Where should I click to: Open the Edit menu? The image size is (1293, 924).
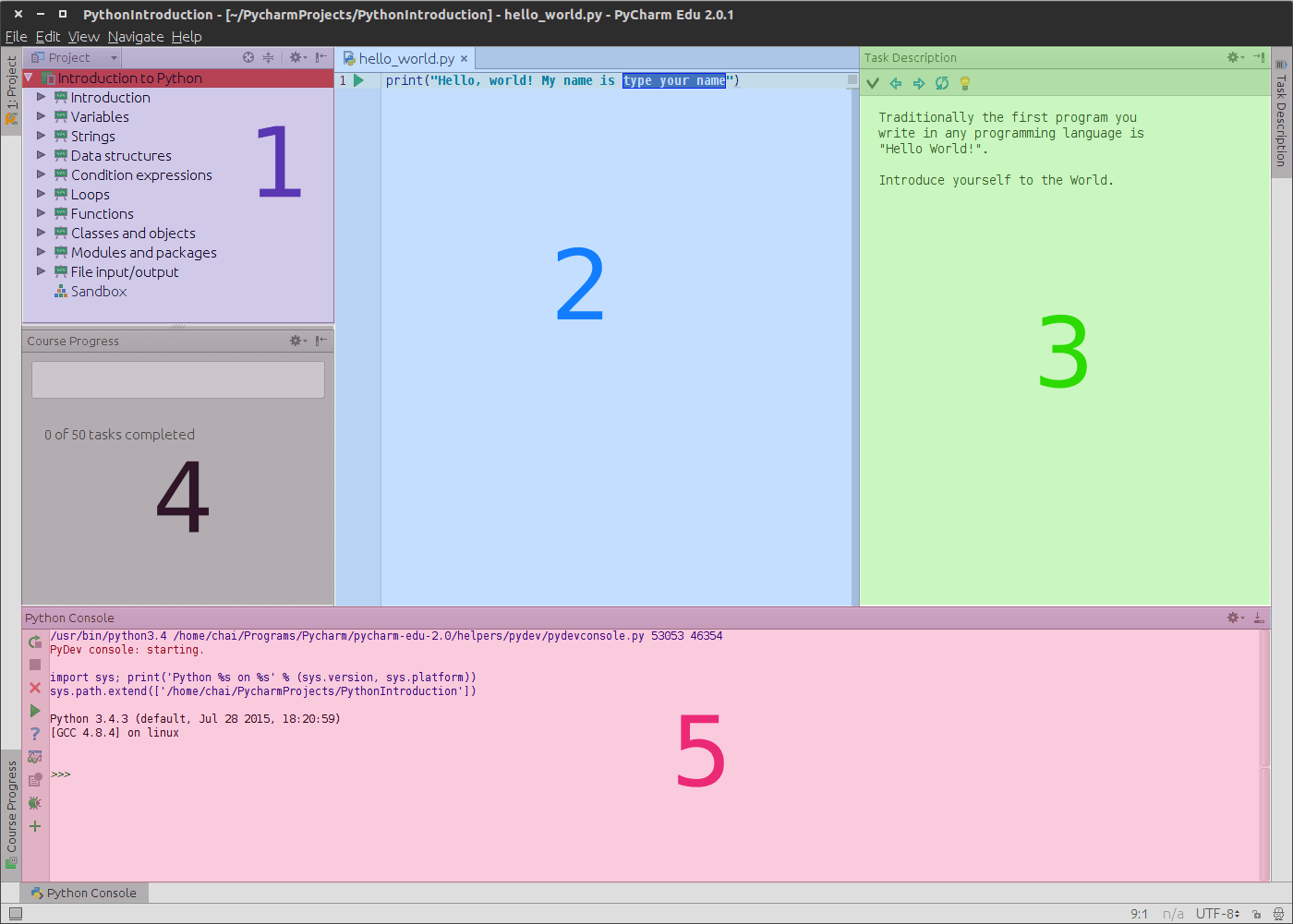(x=48, y=37)
